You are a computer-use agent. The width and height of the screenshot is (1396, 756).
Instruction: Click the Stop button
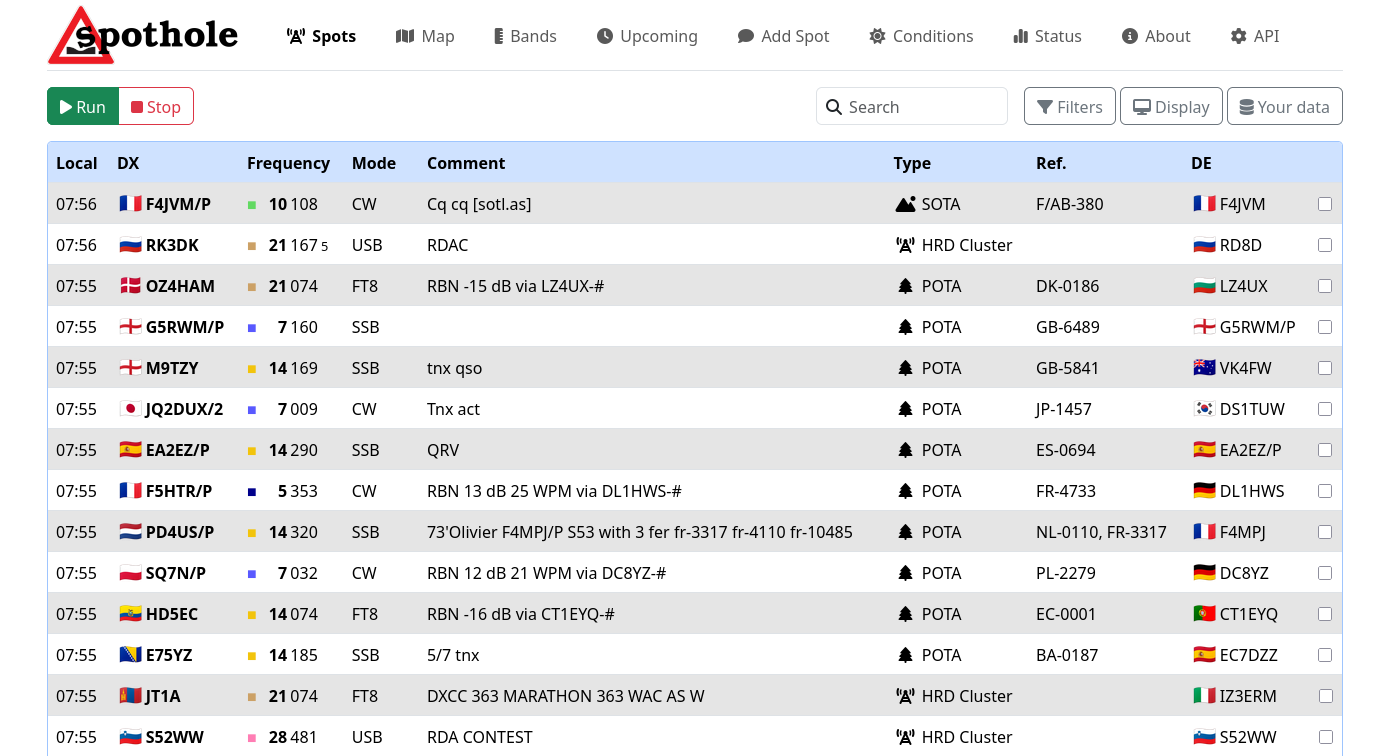pos(156,107)
